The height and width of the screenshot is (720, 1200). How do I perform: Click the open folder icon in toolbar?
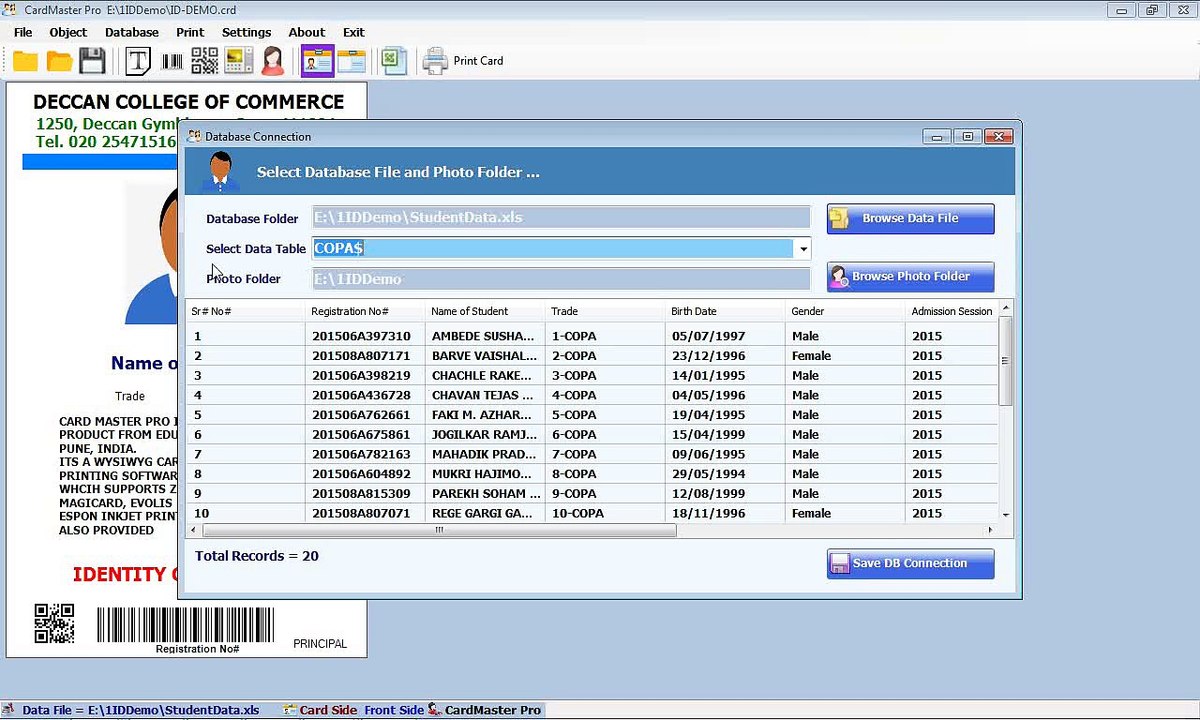59,61
